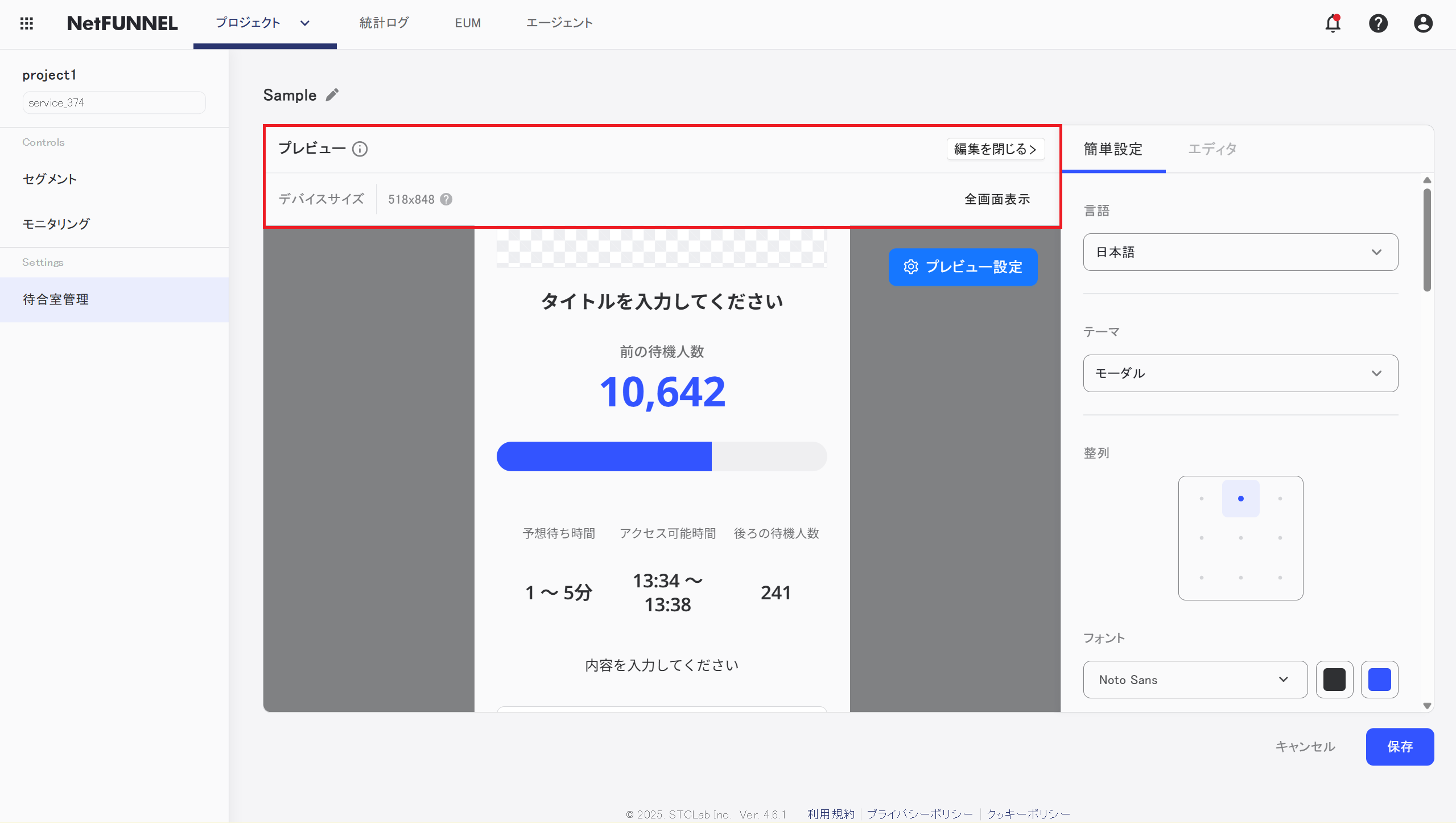1456x823 pixels.
Task: Click the service_374 input field
Action: tap(113, 102)
